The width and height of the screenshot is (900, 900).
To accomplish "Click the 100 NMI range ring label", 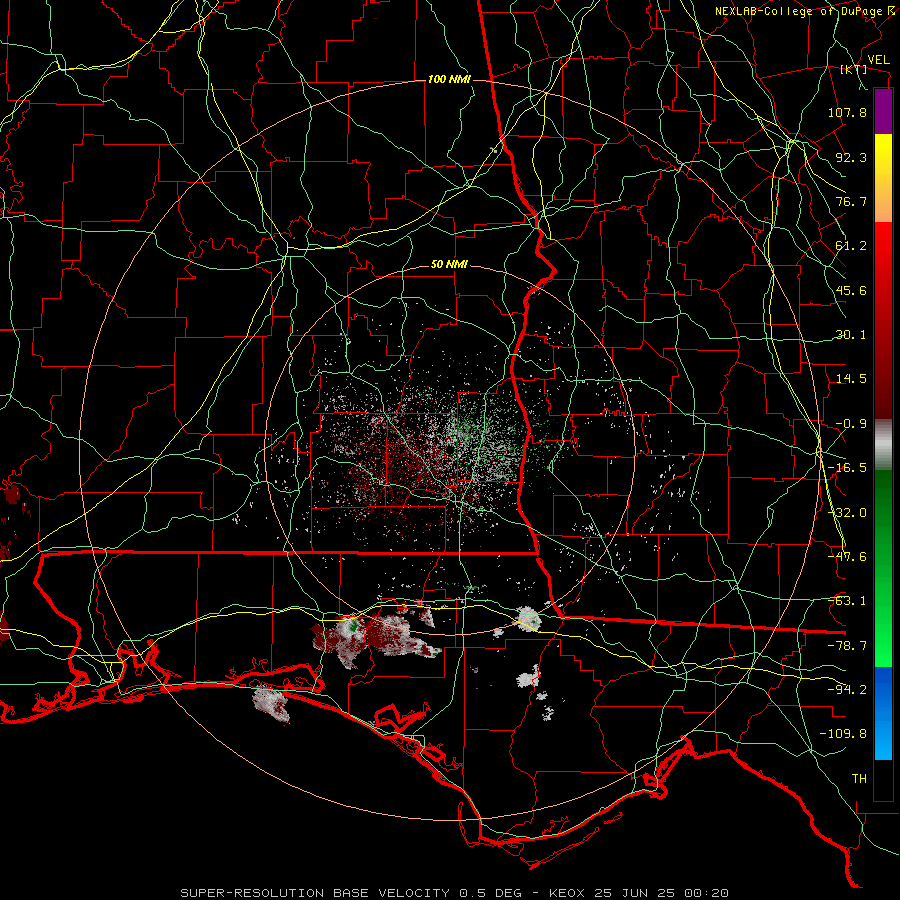I will point(449,79).
